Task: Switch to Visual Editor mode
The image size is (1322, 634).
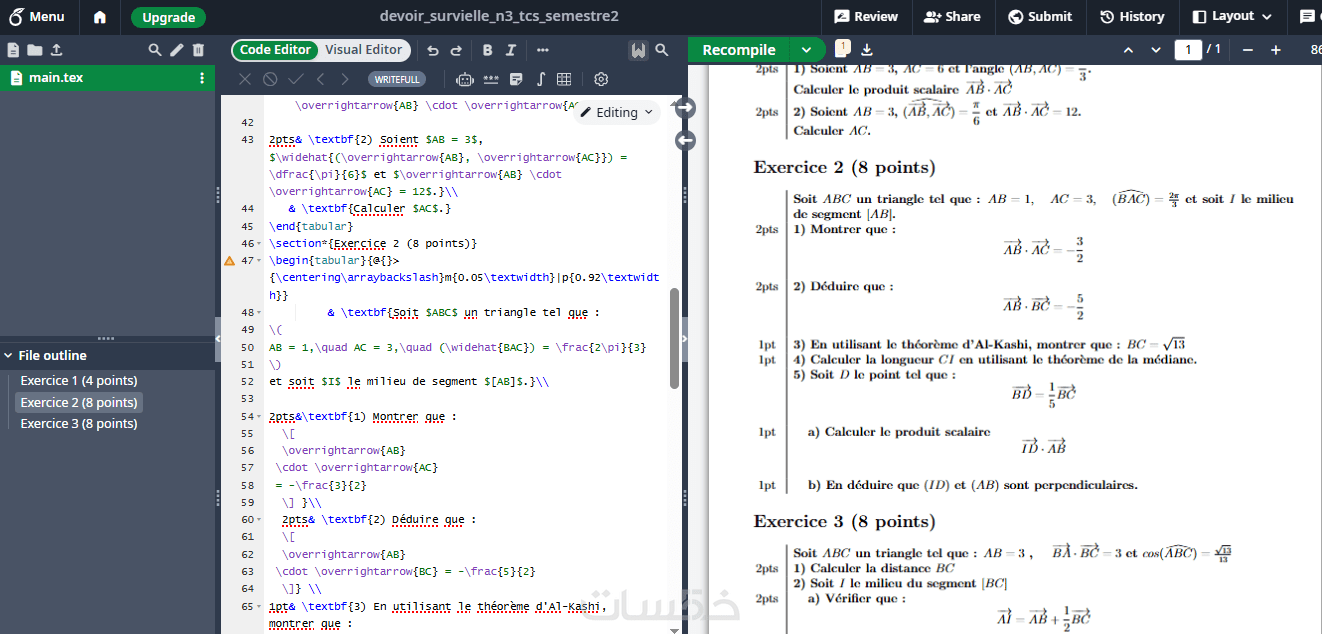Action: [363, 50]
